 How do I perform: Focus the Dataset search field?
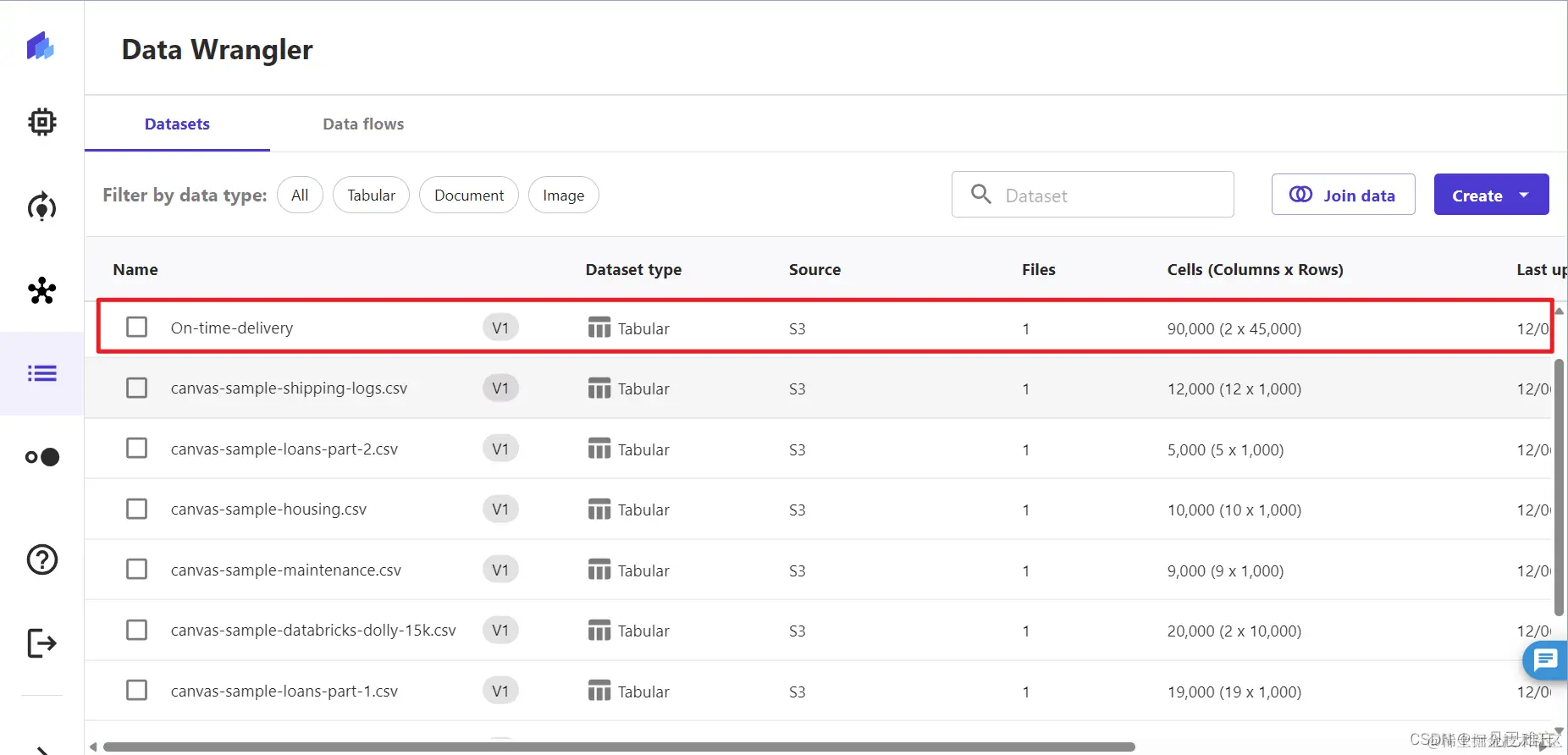pyautogui.click(x=1092, y=195)
